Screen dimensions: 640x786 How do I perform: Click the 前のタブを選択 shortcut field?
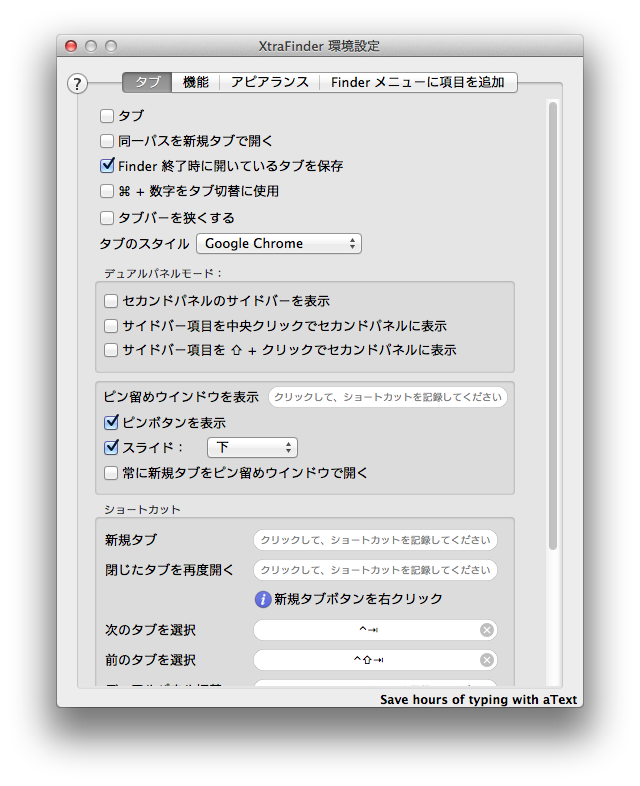(375, 660)
